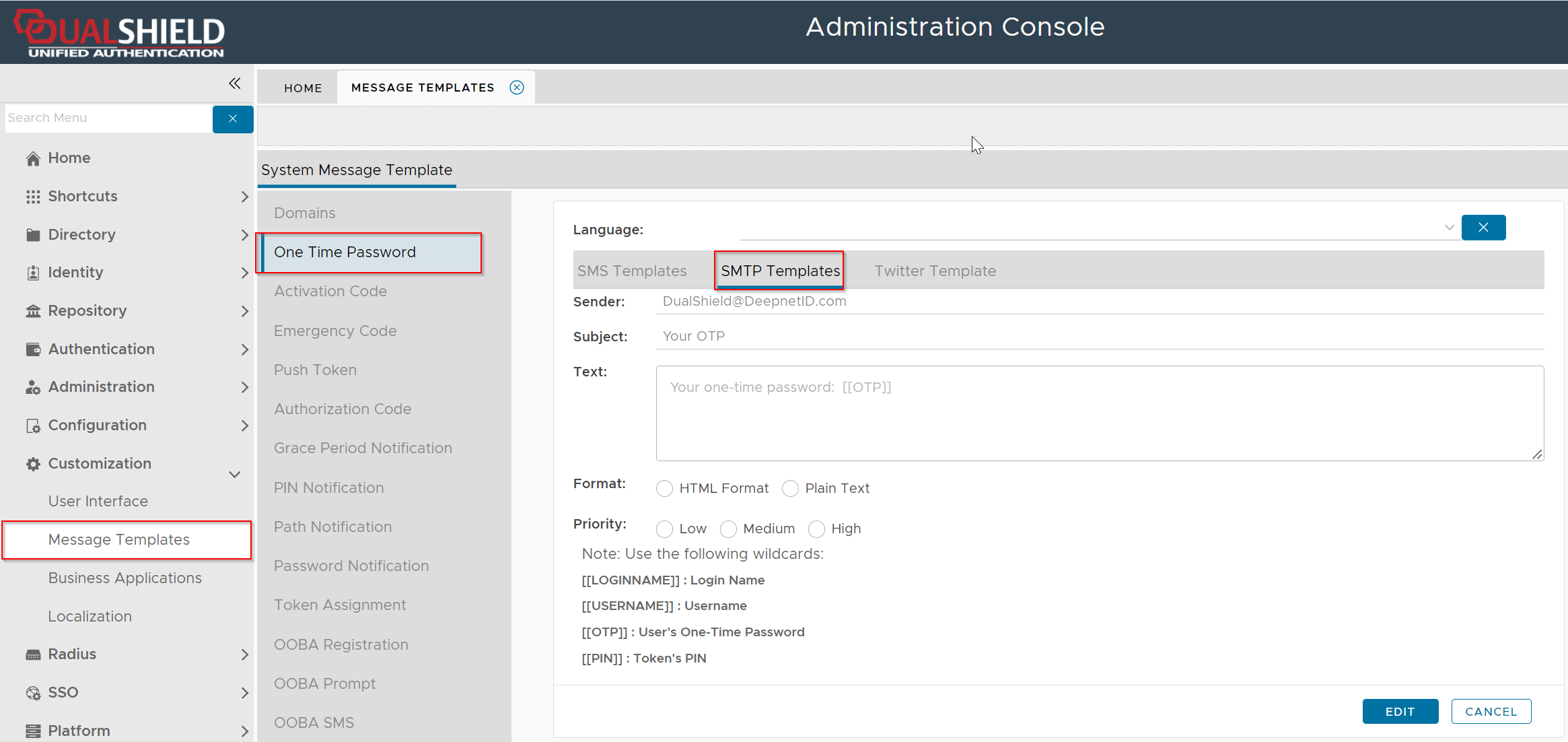Click the Search Menu input field

[x=108, y=119]
